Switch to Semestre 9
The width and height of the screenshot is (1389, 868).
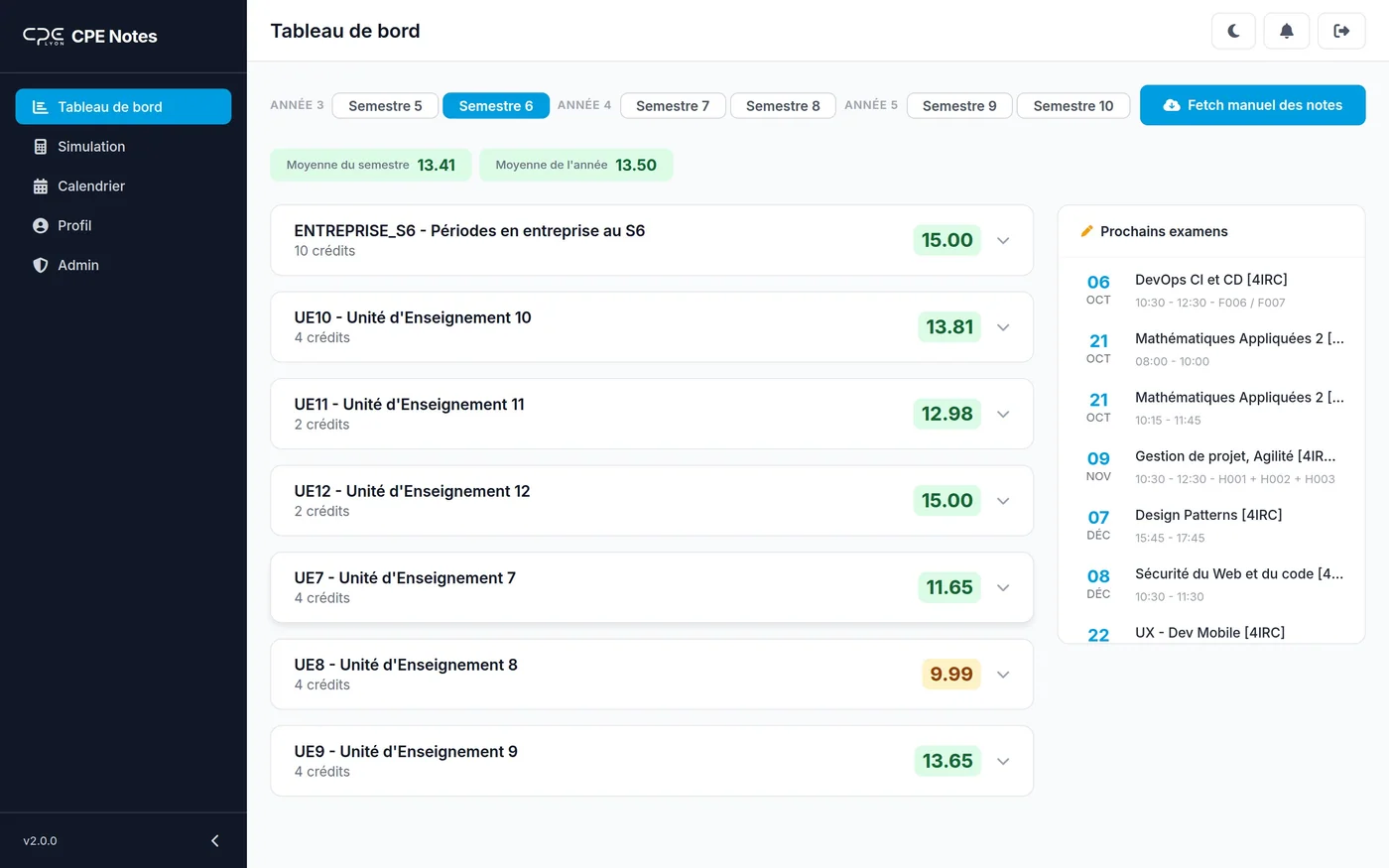pyautogui.click(x=959, y=106)
